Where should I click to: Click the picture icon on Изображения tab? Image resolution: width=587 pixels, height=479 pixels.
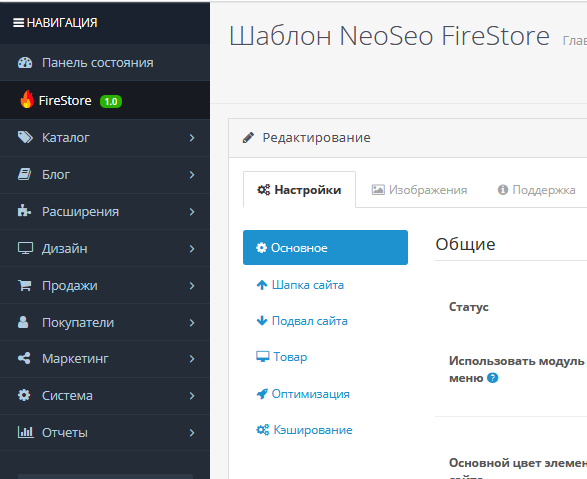pos(378,190)
